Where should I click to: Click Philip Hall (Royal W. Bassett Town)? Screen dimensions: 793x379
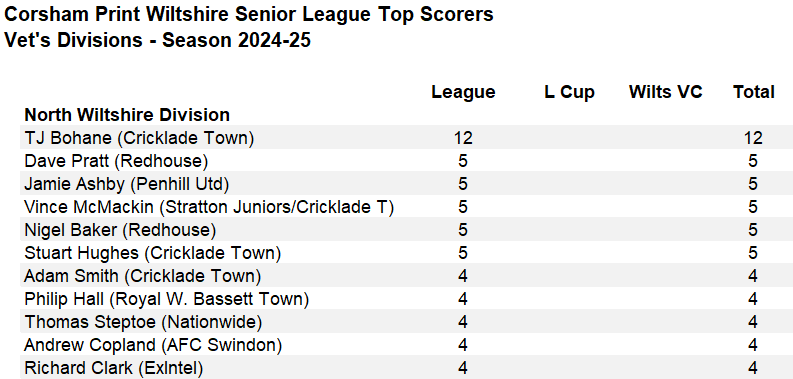[x=166, y=299]
